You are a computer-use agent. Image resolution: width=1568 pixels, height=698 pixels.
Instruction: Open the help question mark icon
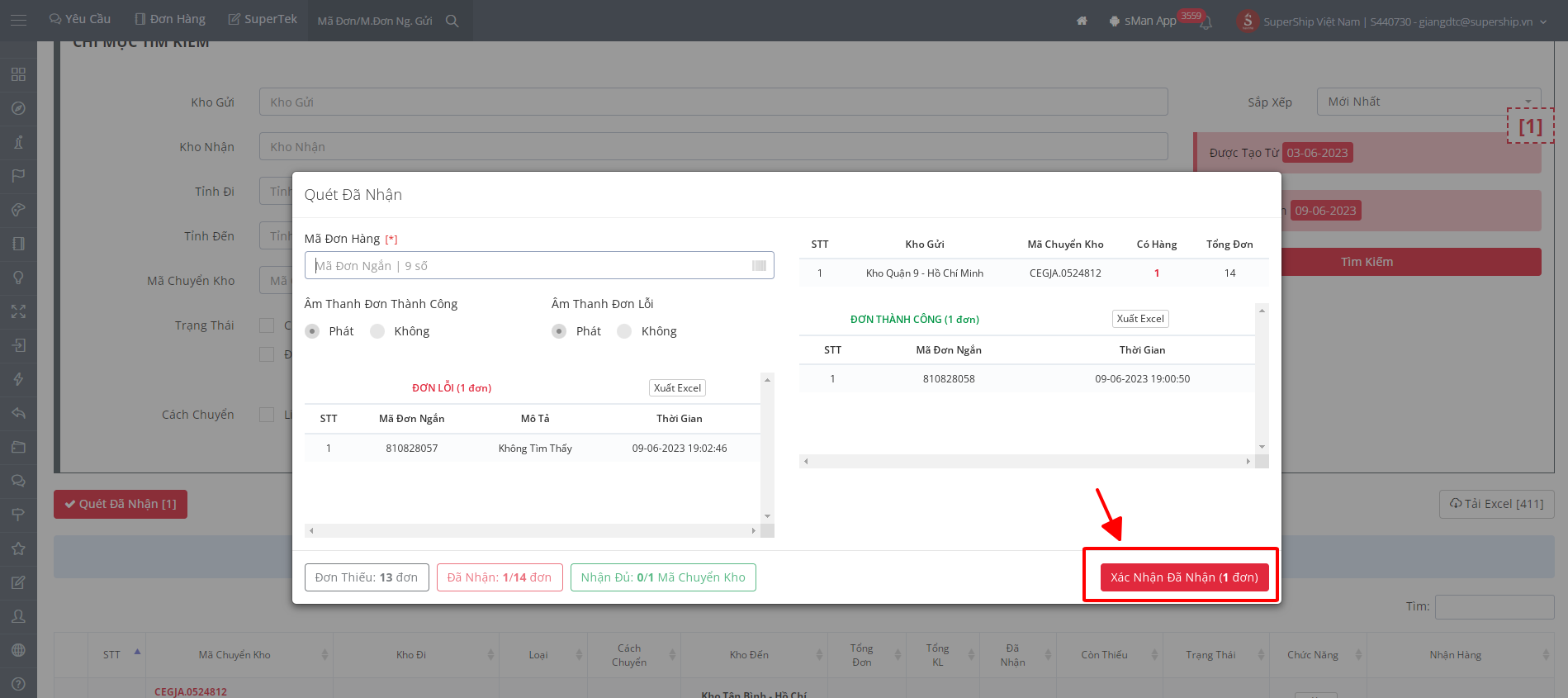[x=18, y=684]
